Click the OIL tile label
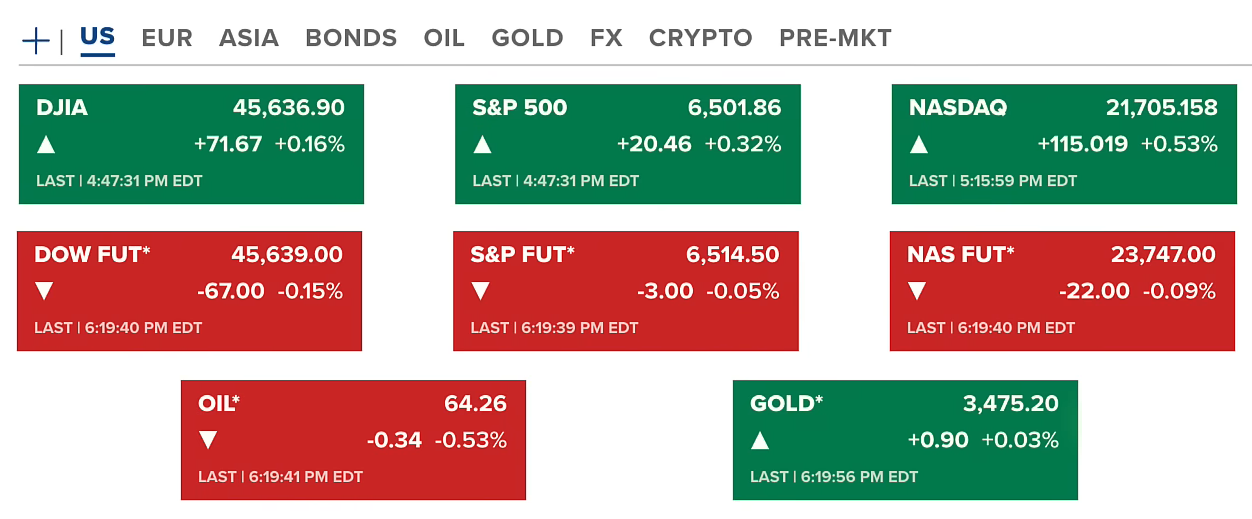Image resolution: width=1252 pixels, height=519 pixels. 219,404
